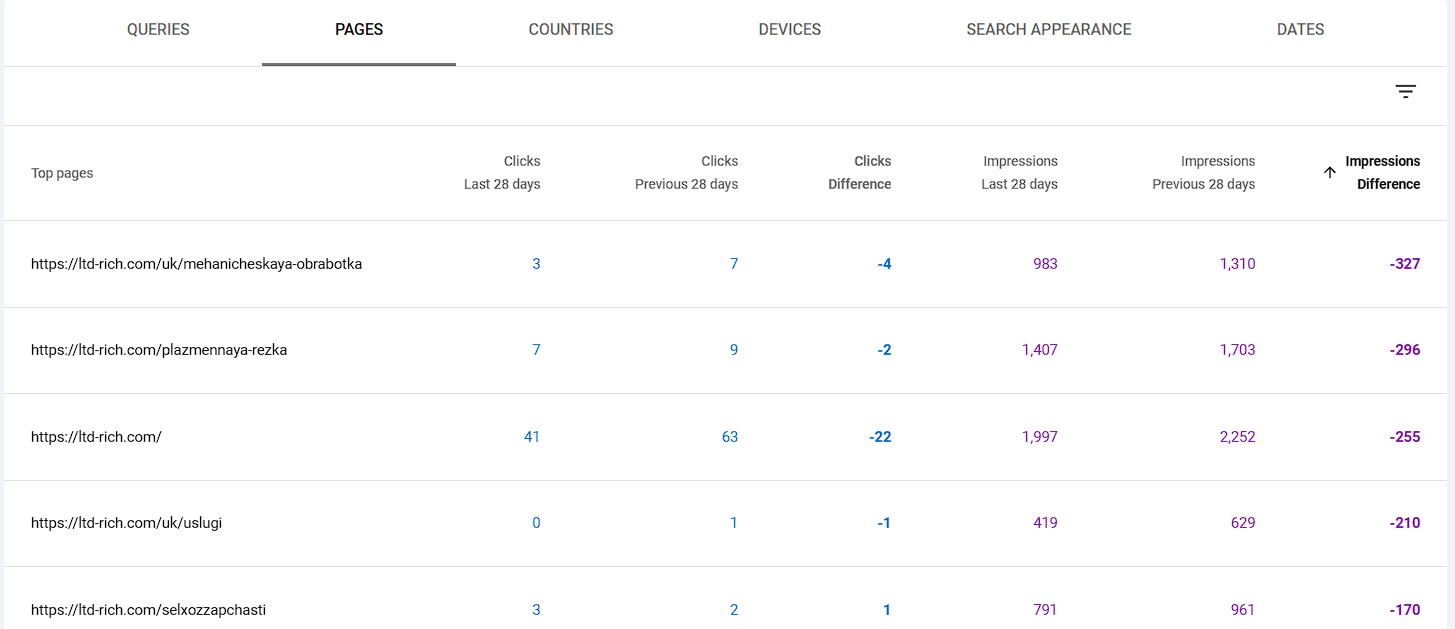Screen dimensions: 1455x629
Task: Open the filter rows icon
Action: point(1405,92)
